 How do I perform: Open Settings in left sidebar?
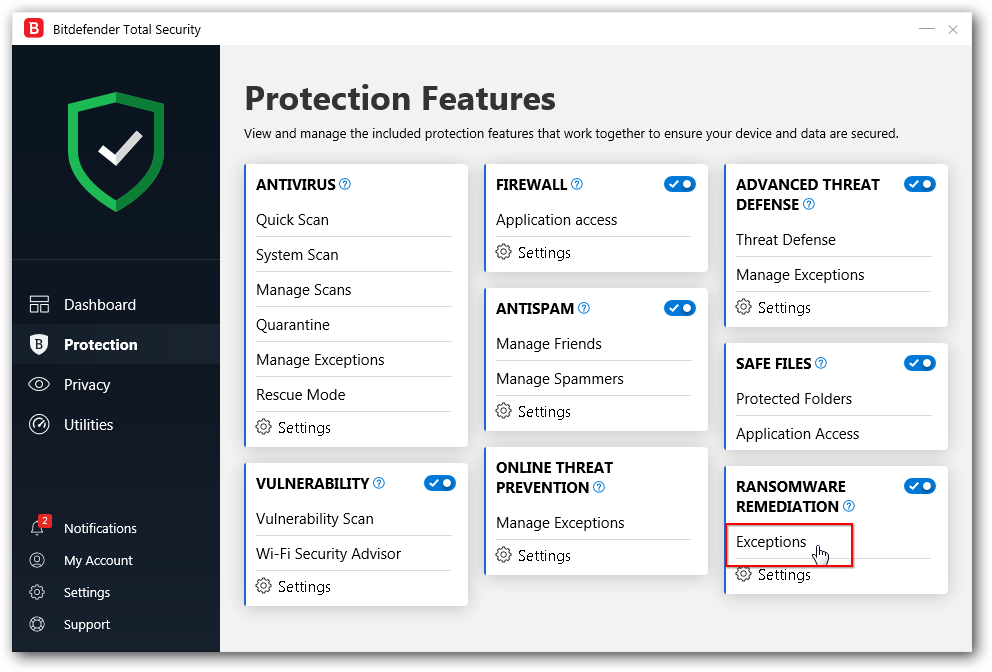point(86,593)
